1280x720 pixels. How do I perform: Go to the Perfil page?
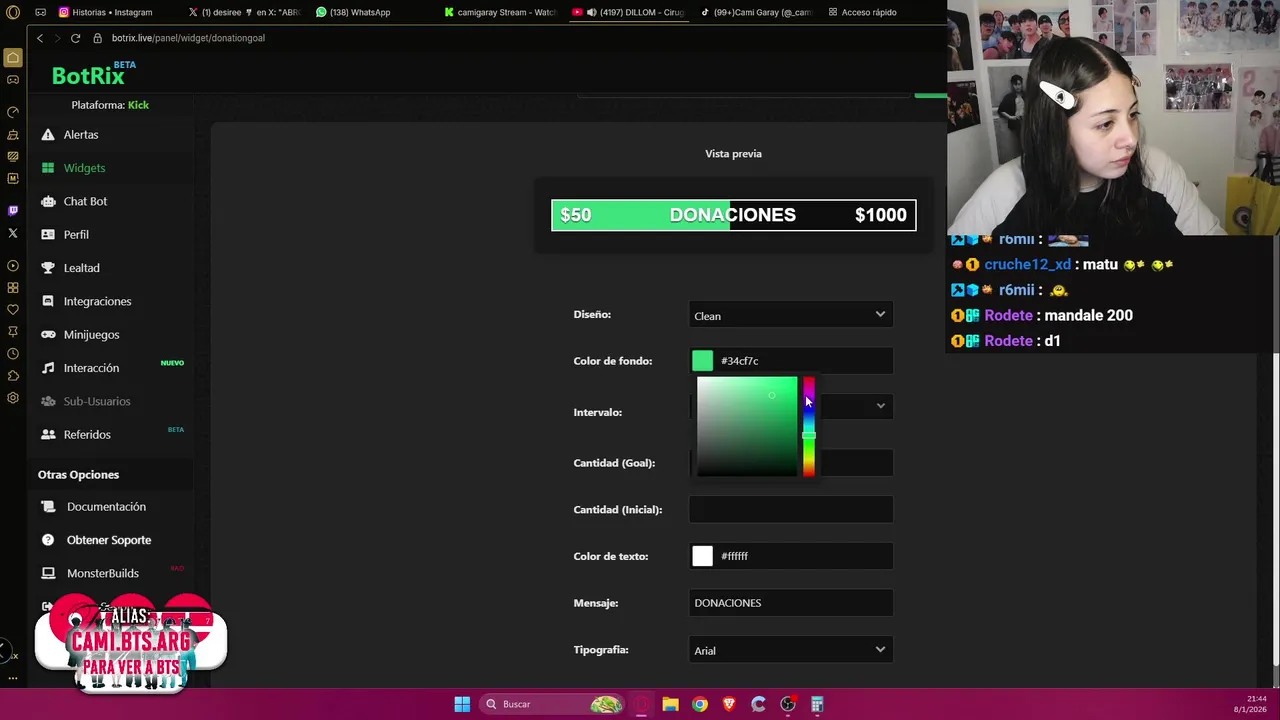tap(76, 234)
